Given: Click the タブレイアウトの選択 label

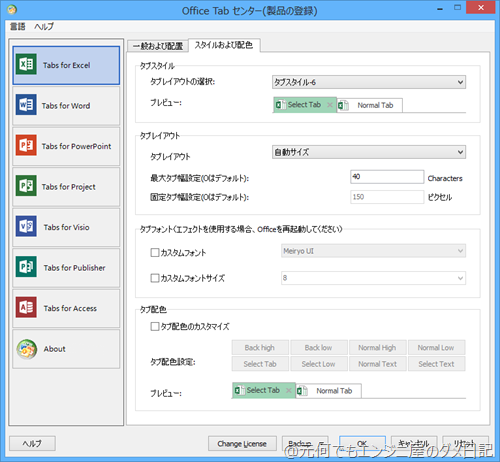Looking at the screenshot, I should click(183, 82).
